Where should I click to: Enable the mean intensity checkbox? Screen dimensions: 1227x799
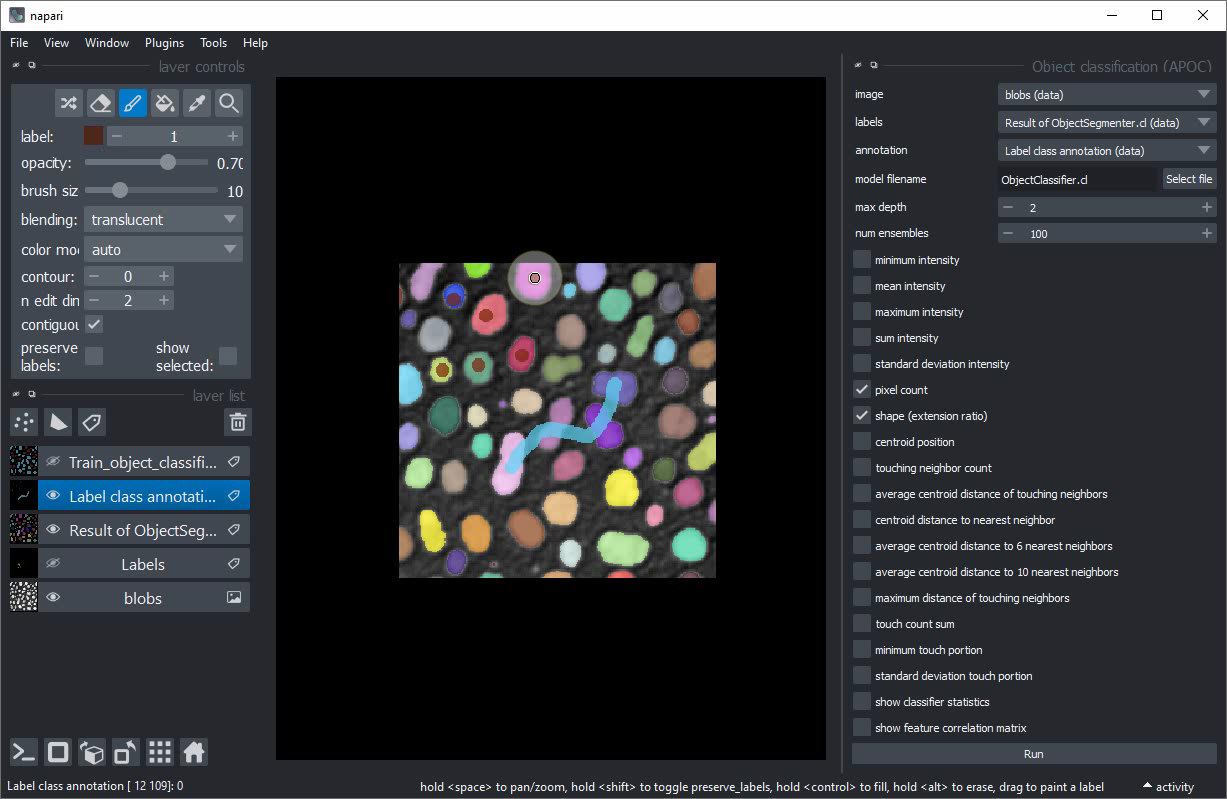(862, 286)
